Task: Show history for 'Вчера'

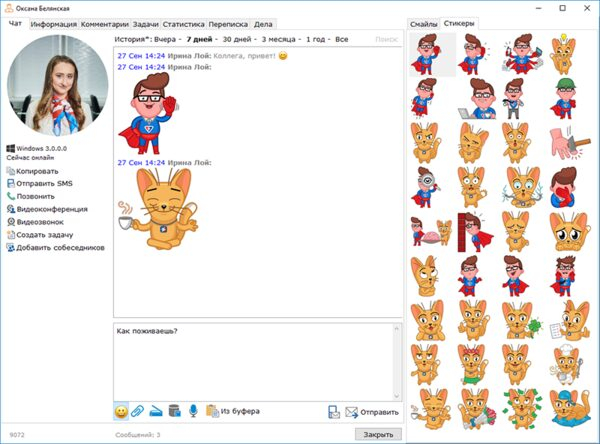Action: tap(165, 39)
